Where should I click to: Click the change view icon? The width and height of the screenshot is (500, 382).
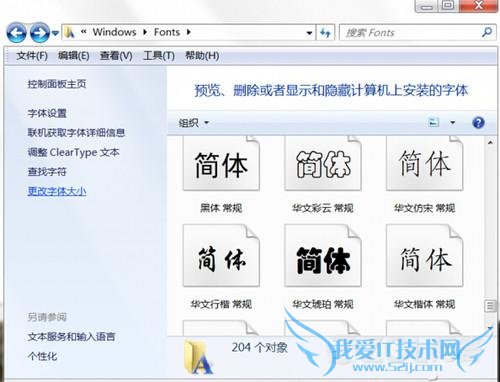coord(433,122)
